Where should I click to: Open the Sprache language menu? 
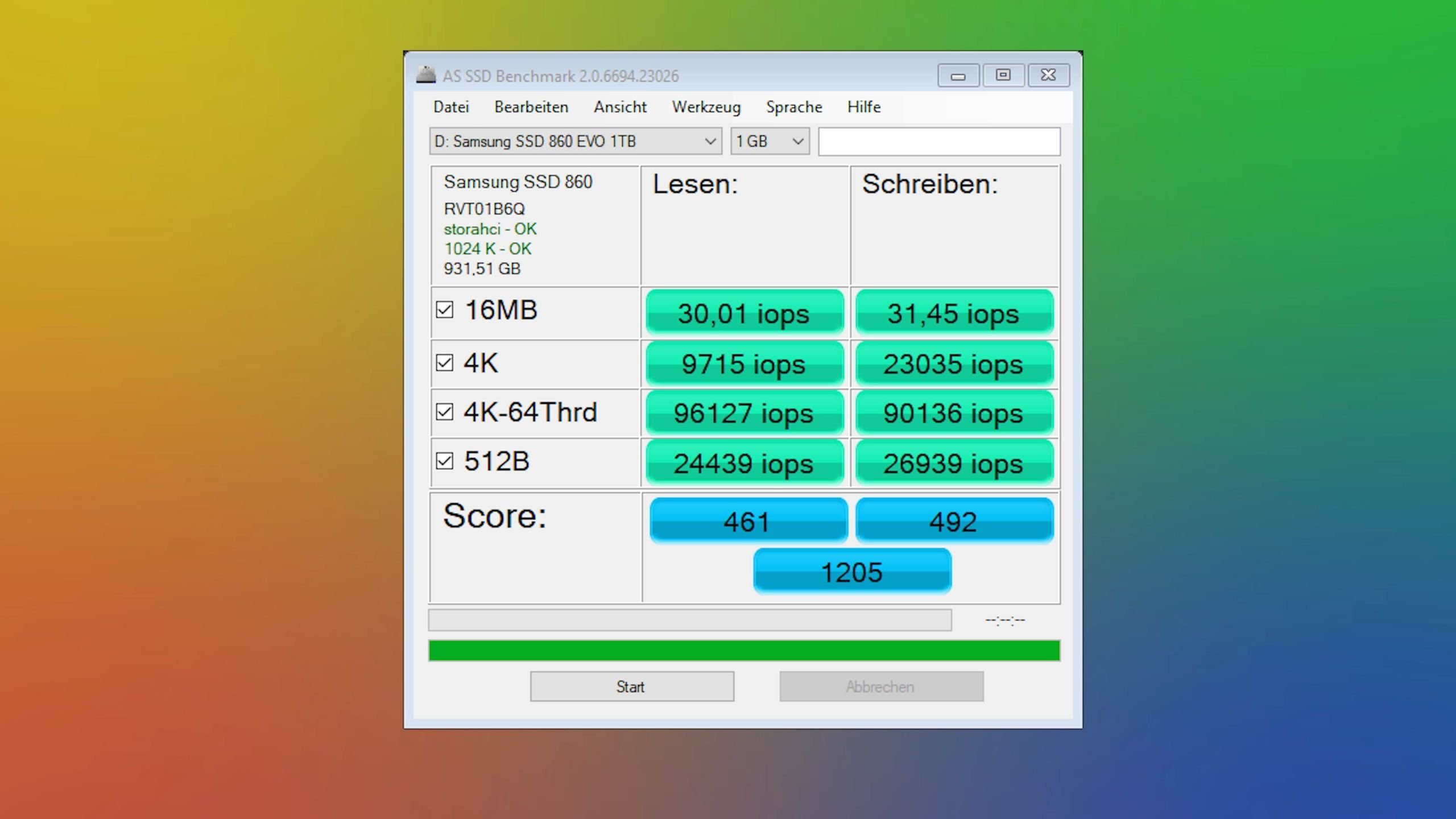click(x=794, y=107)
